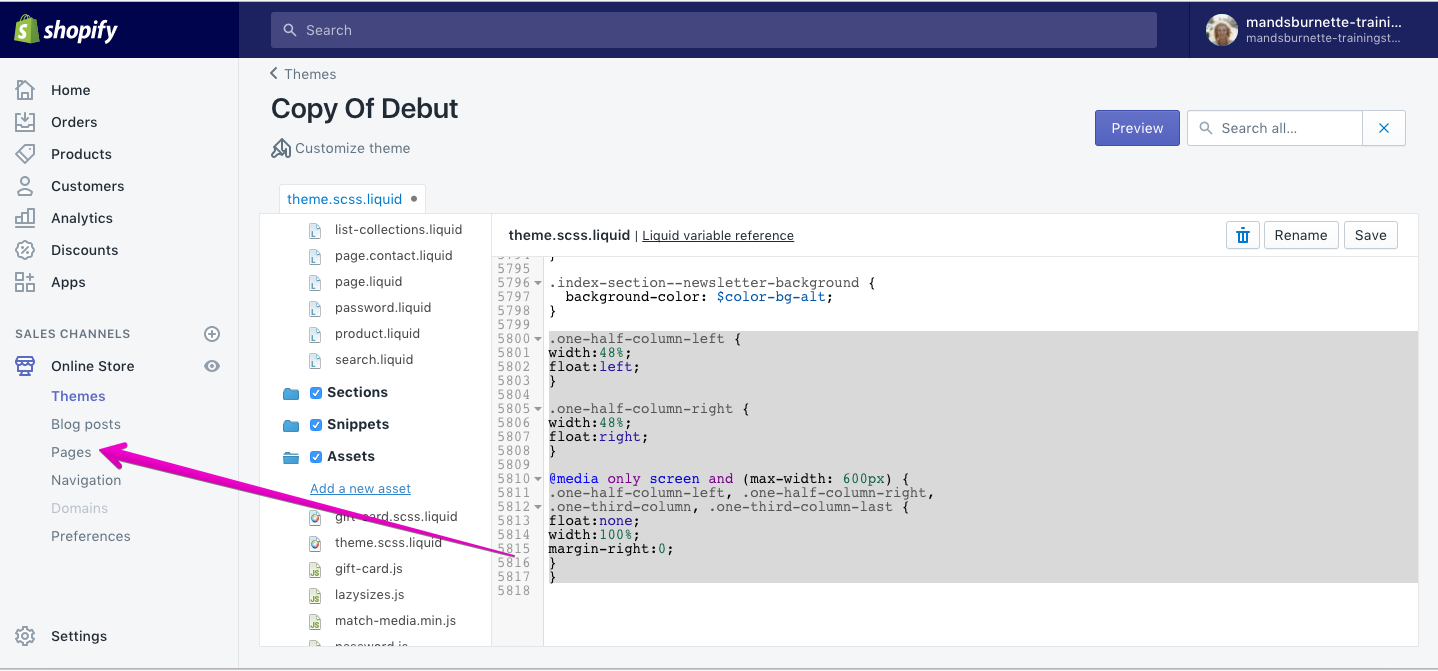This screenshot has width=1438, height=671.
Task: Click the Online Store shop icon
Action: [x=26, y=366]
